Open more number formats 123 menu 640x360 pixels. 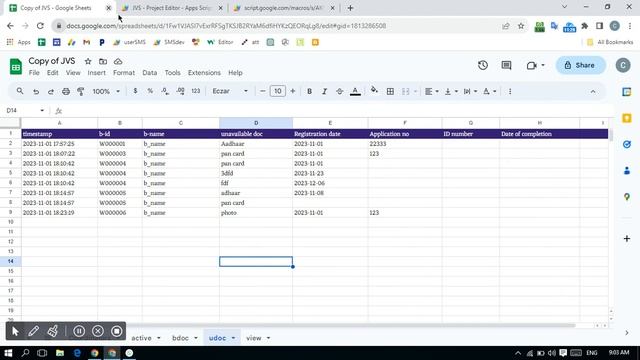[196, 91]
